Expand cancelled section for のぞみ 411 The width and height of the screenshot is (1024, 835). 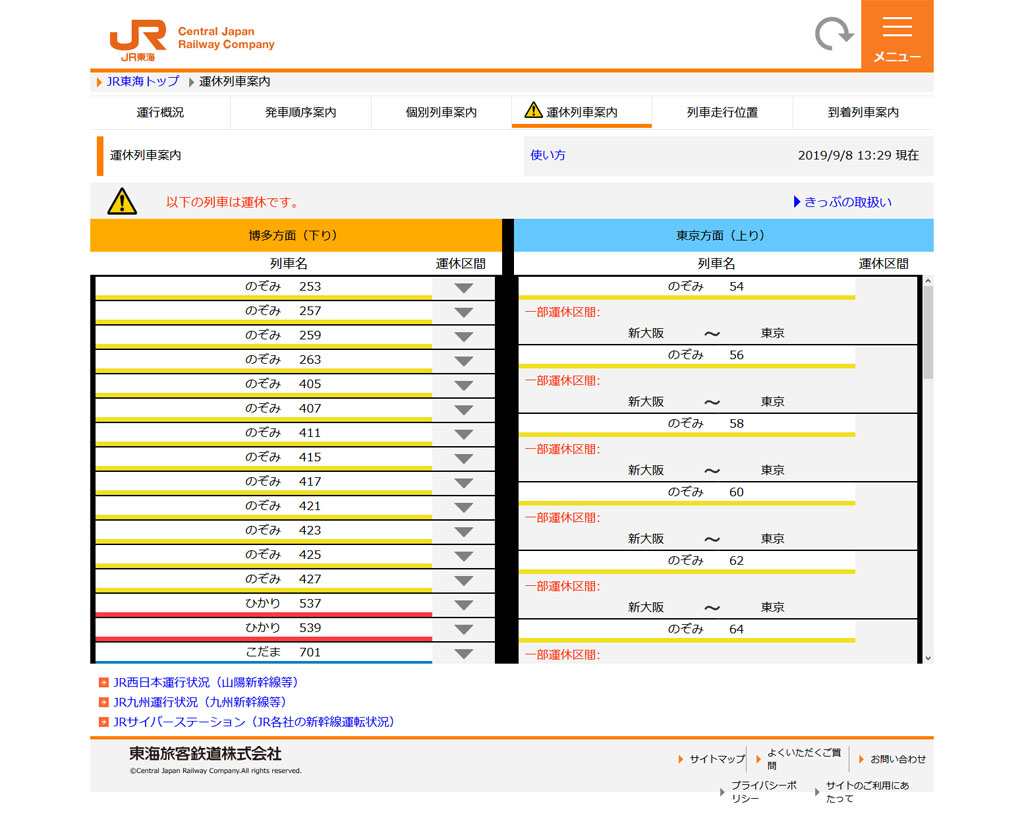point(463,434)
